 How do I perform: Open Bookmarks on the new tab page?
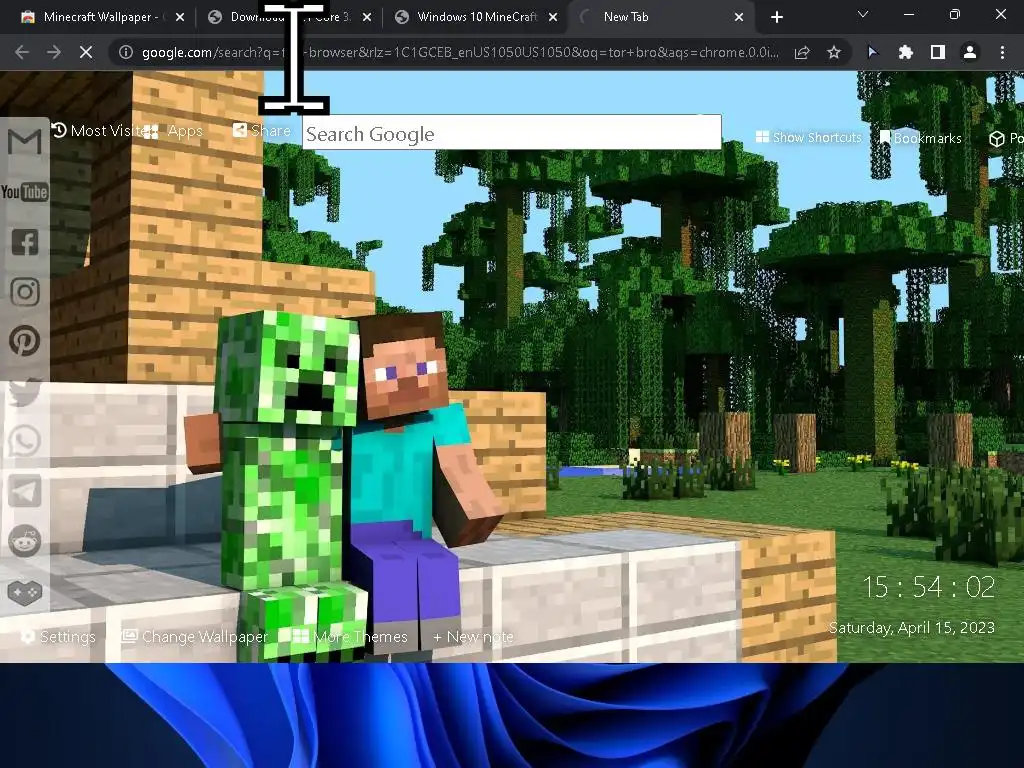point(921,138)
